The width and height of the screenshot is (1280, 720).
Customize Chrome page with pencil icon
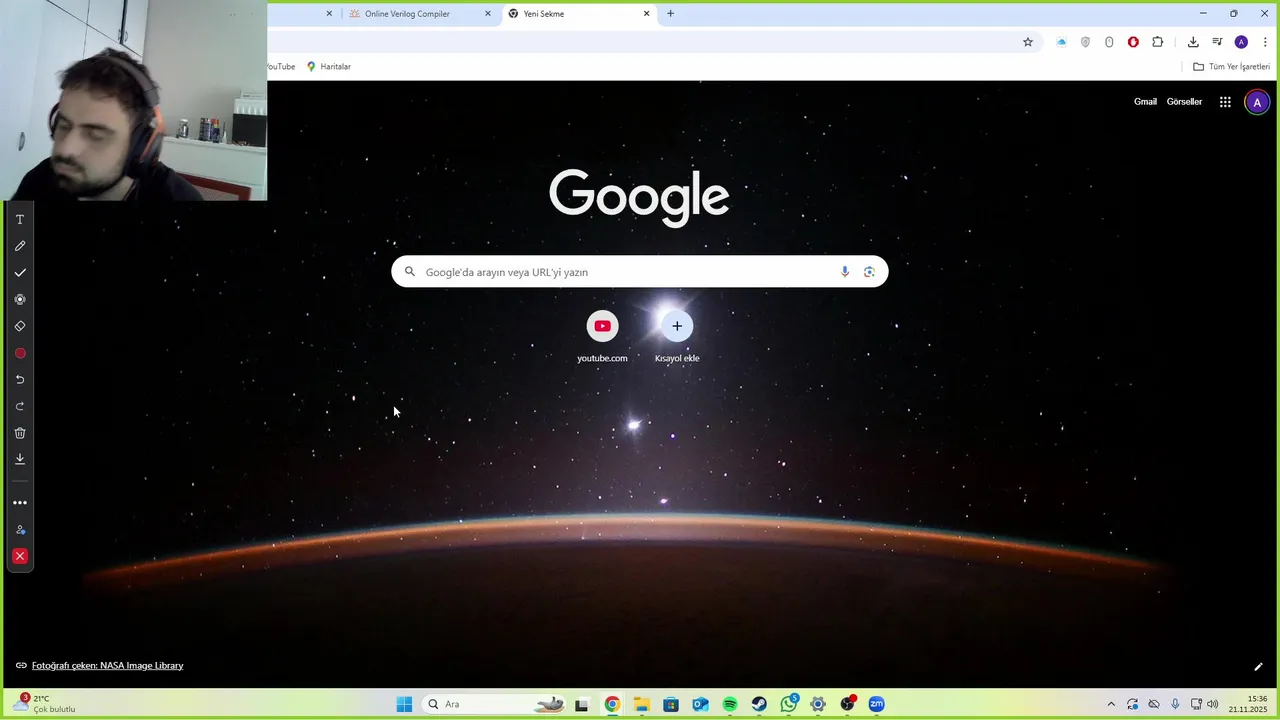tap(1258, 667)
